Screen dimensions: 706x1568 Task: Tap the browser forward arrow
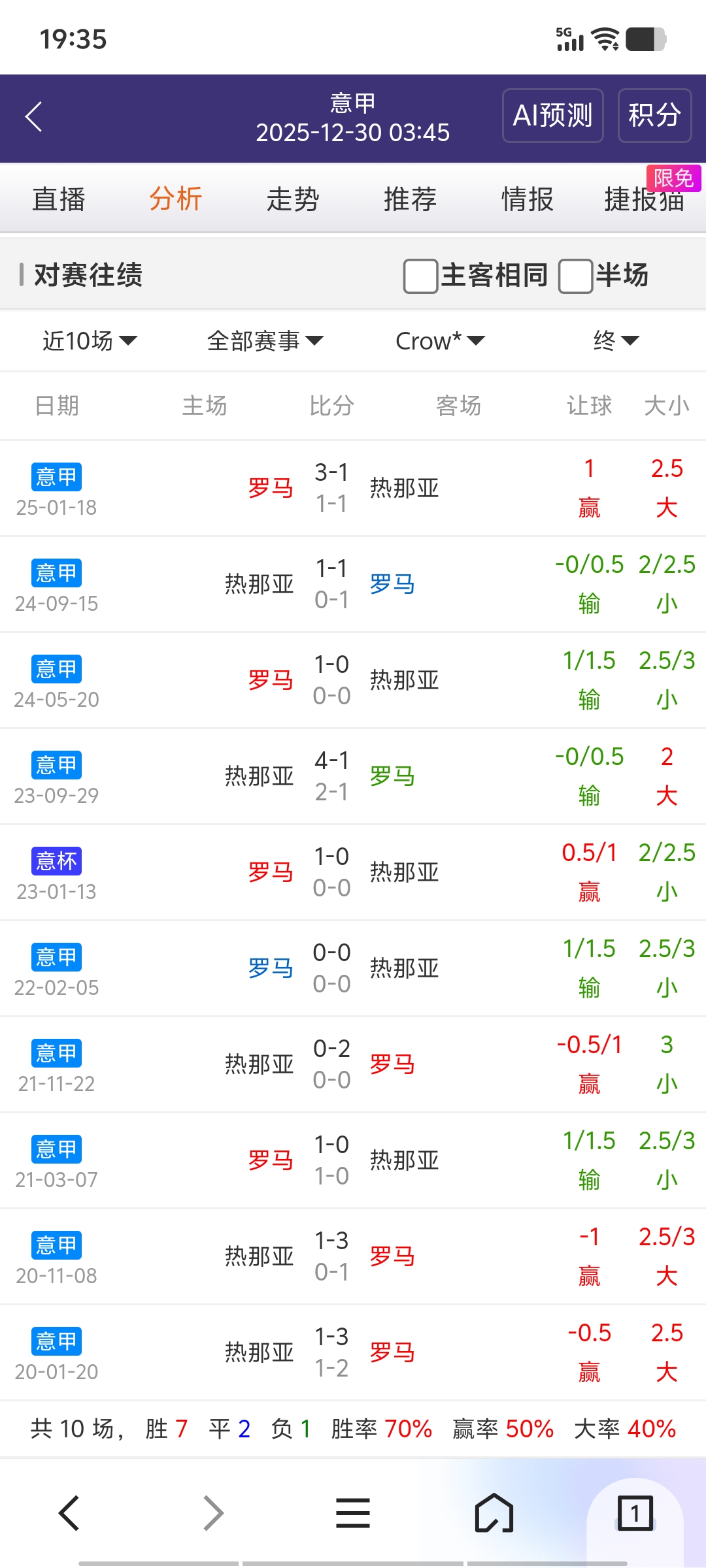click(x=213, y=1513)
